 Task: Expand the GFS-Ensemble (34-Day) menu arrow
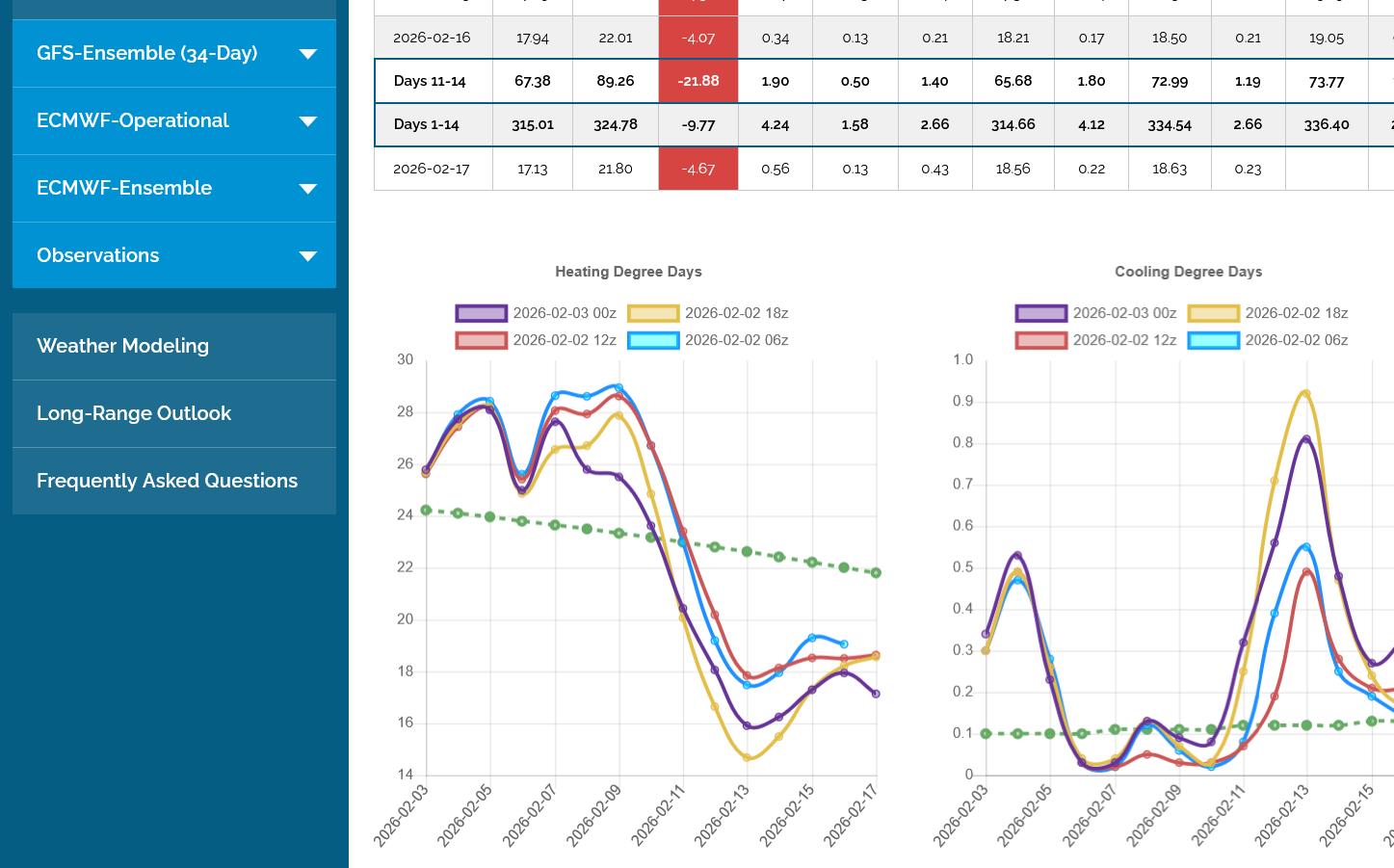click(x=308, y=54)
